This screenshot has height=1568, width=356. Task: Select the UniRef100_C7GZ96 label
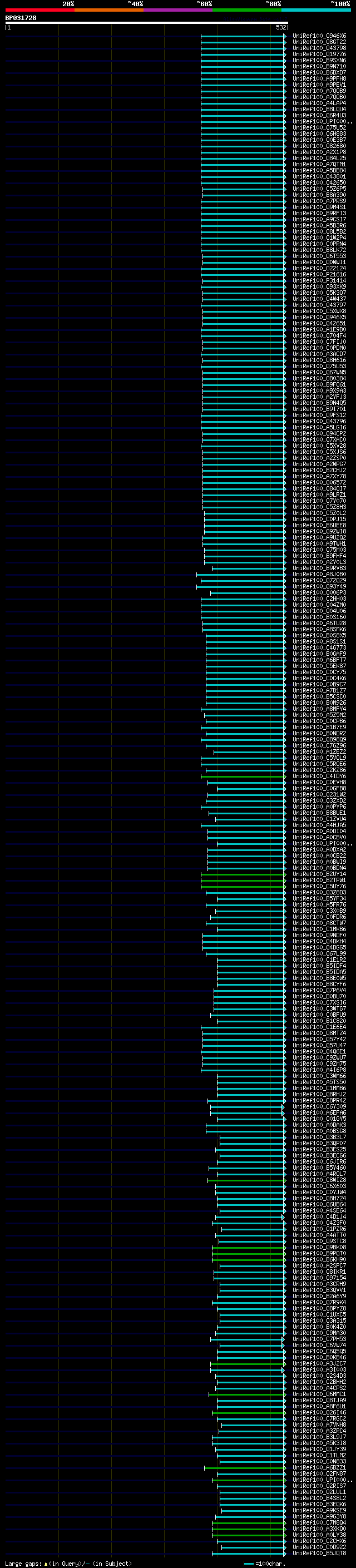[319, 746]
